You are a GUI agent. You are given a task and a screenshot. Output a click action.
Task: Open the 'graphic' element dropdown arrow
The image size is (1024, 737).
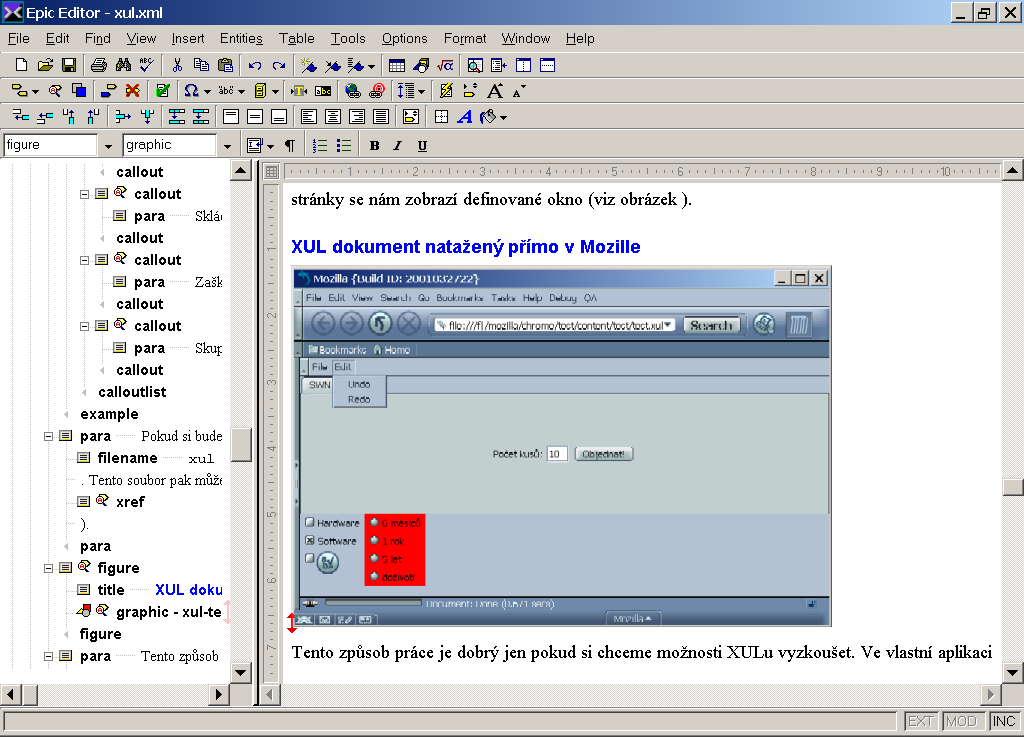pyautogui.click(x=227, y=146)
